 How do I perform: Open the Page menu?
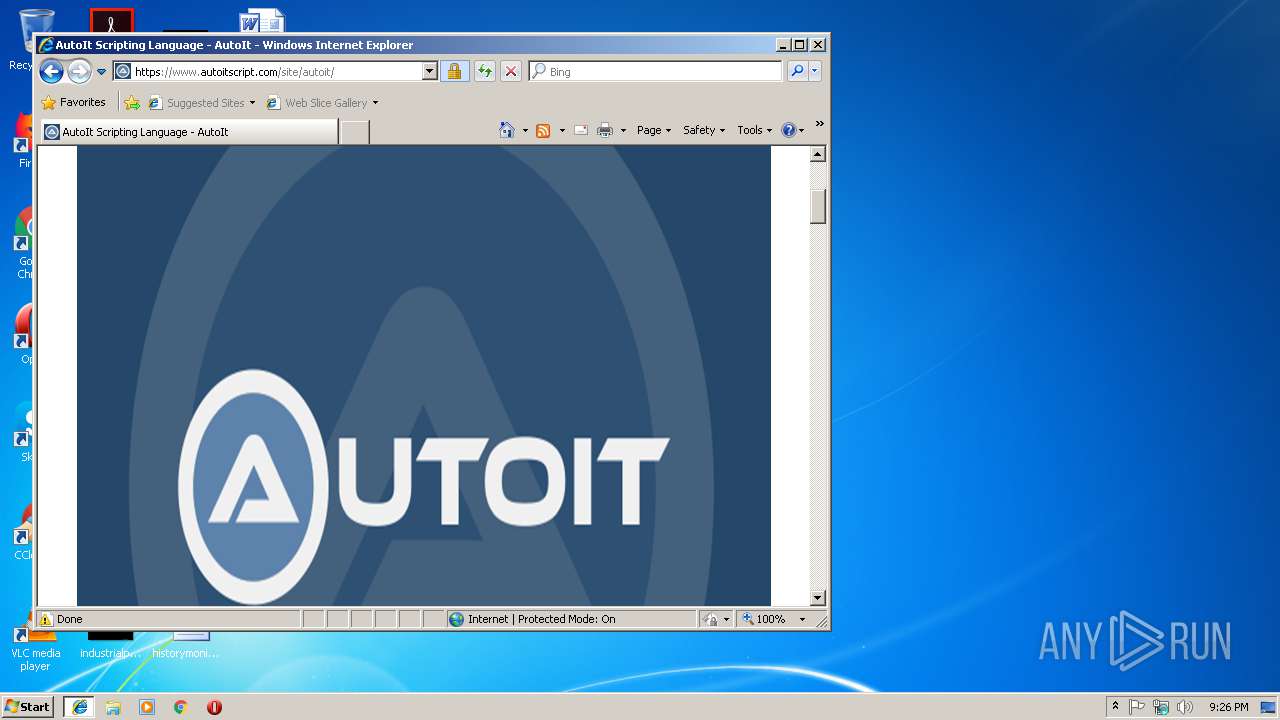click(x=654, y=130)
